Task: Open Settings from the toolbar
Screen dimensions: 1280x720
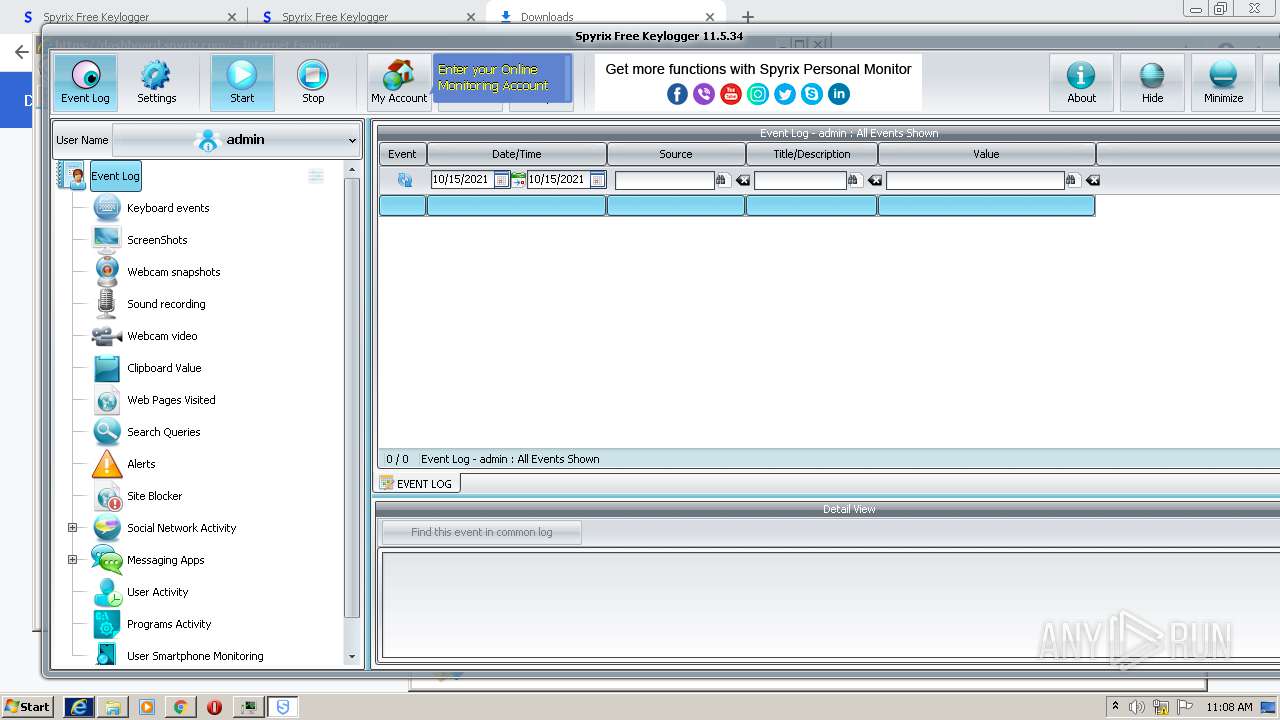Action: [x=156, y=82]
